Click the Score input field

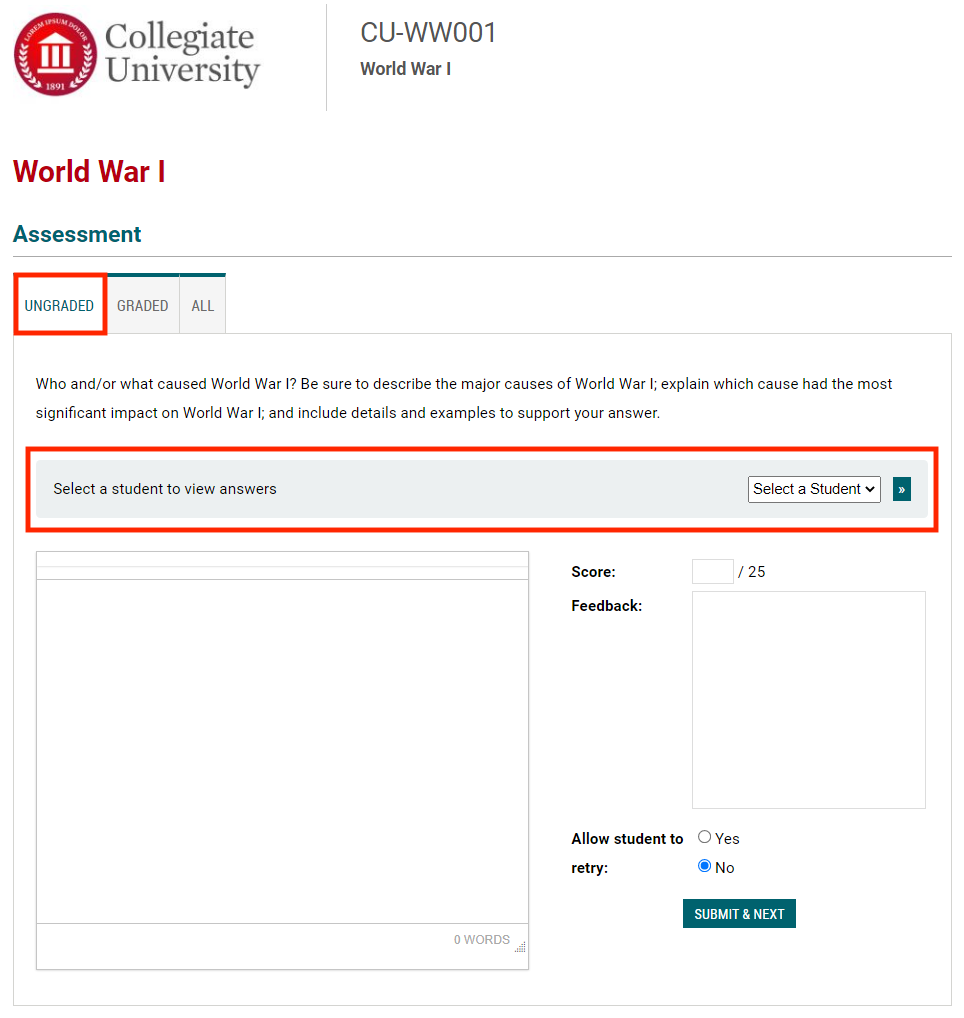713,571
